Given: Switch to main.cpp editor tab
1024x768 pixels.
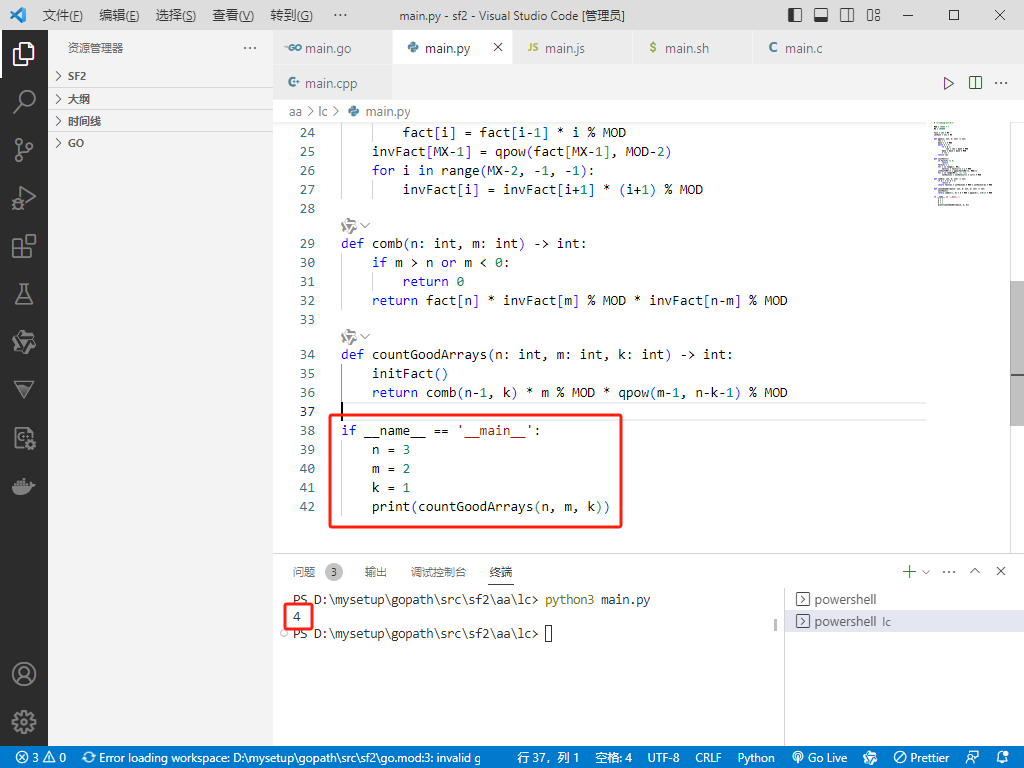Looking at the screenshot, I should click(333, 83).
